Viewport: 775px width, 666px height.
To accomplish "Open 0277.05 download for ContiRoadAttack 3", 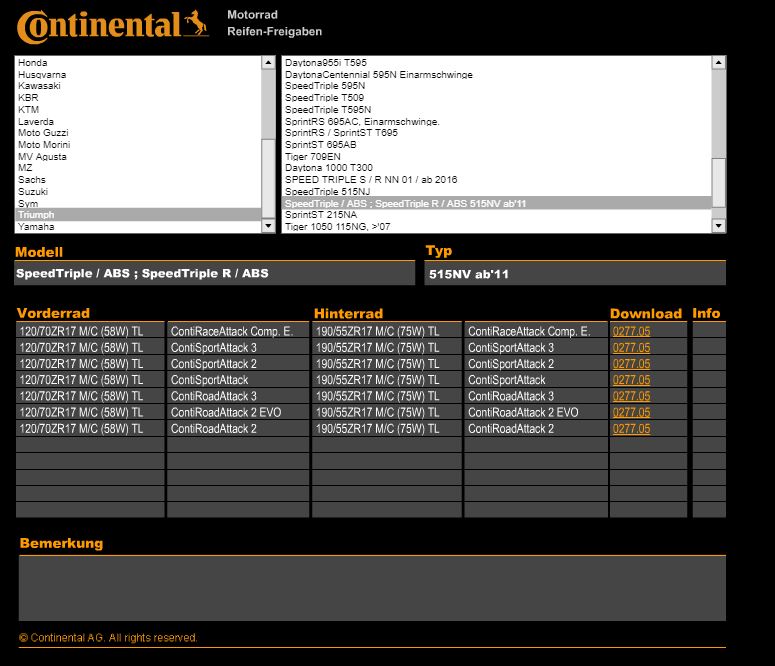I will [x=631, y=396].
